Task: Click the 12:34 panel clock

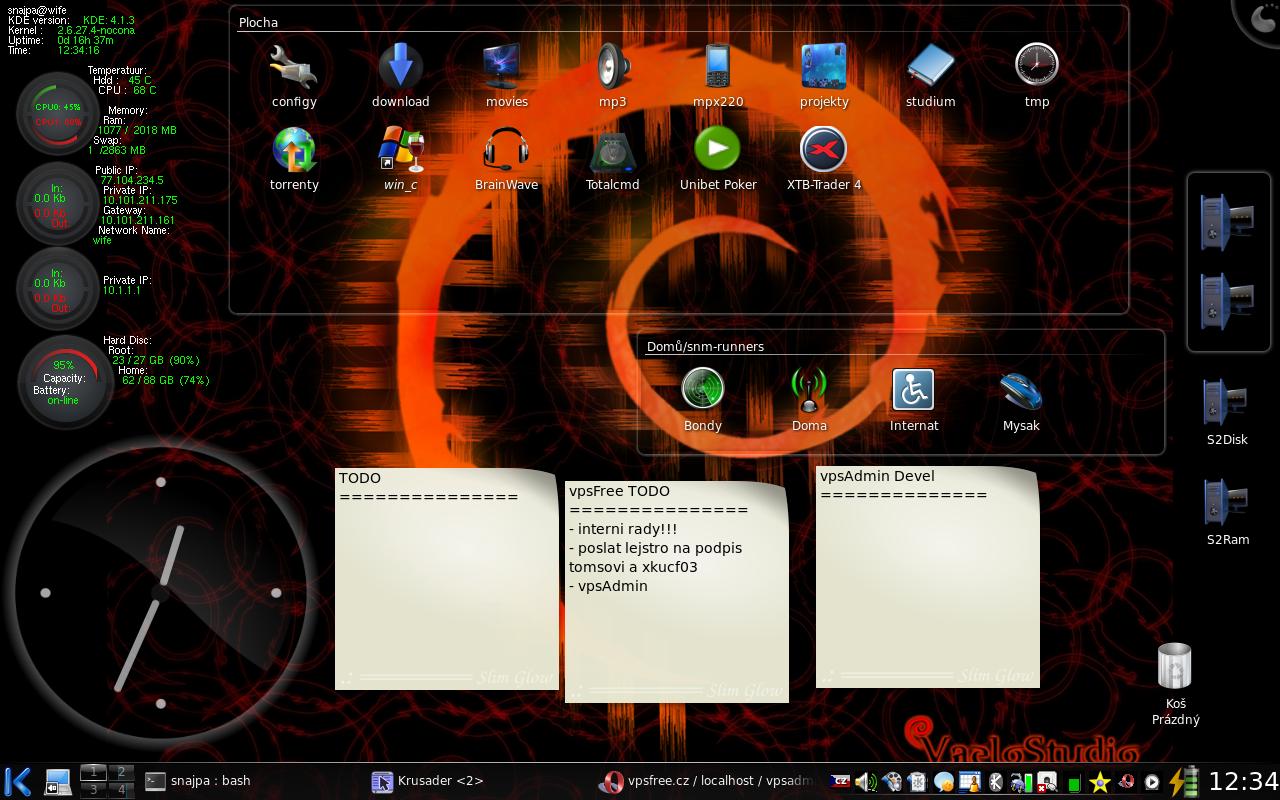Action: [1243, 781]
